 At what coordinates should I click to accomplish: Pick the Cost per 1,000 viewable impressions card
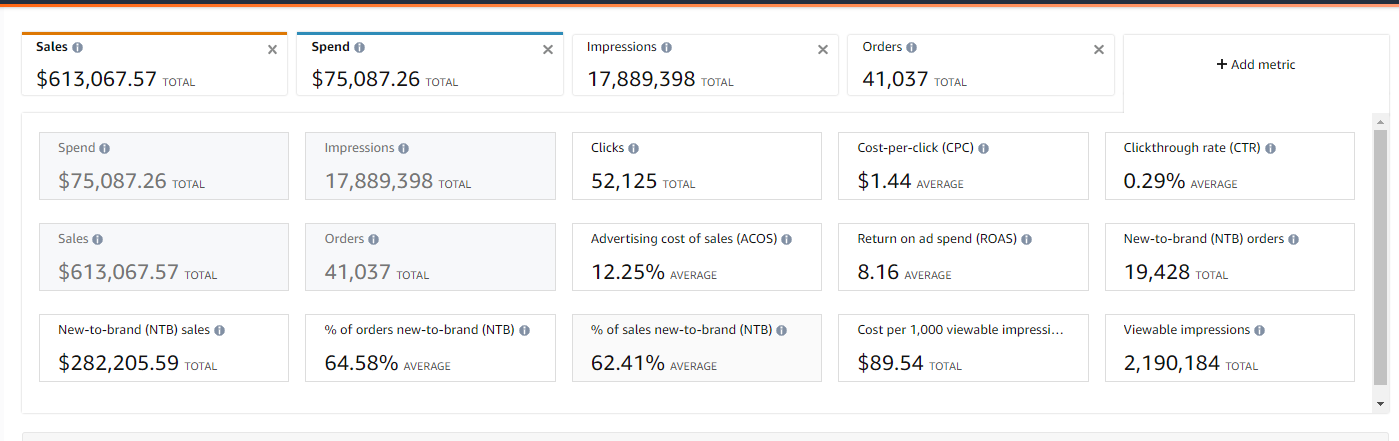[963, 348]
